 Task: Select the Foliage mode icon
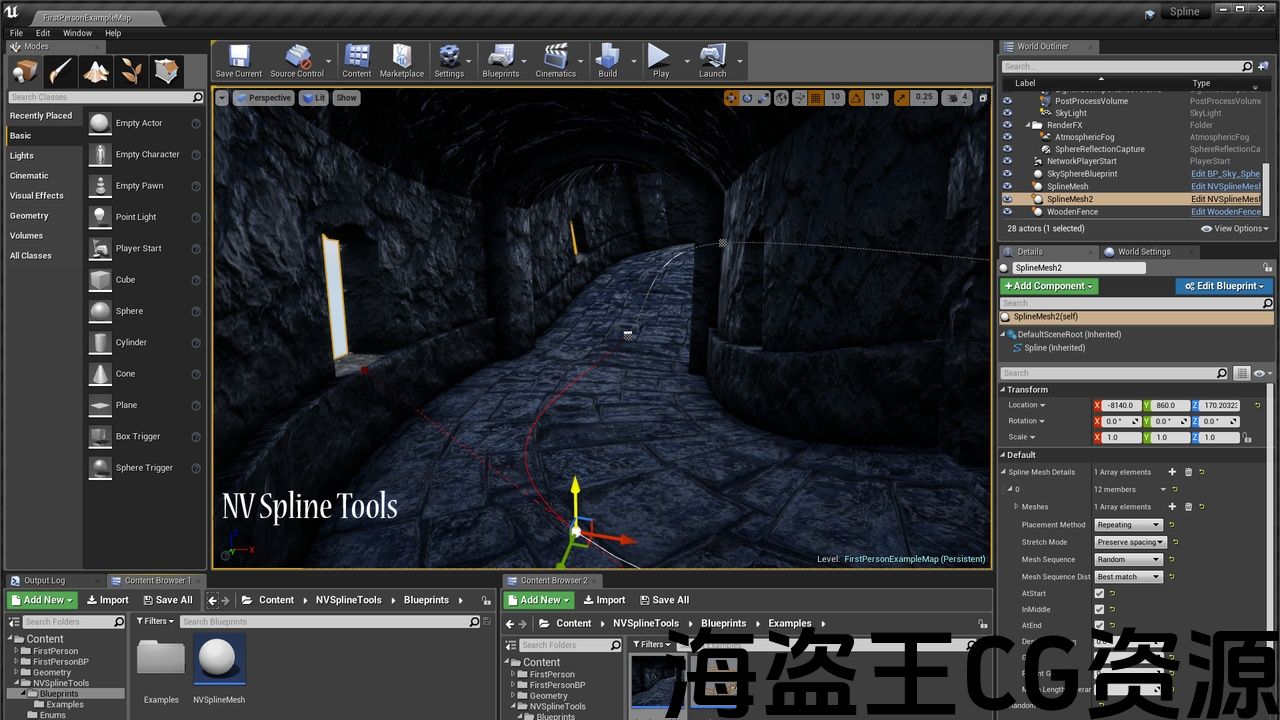pos(131,71)
